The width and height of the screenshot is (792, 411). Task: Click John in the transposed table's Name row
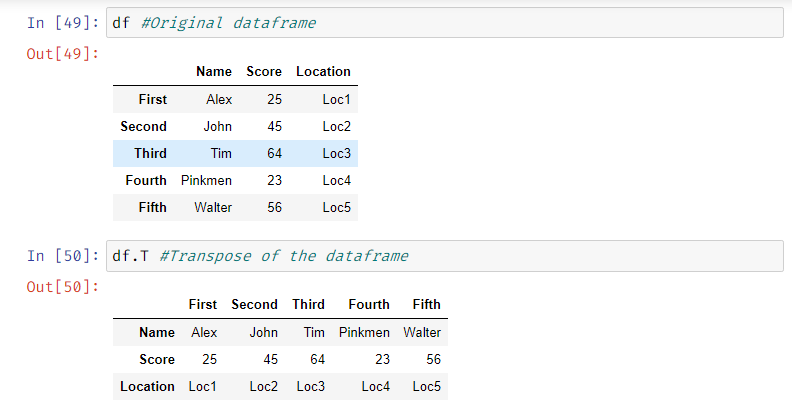[x=264, y=332]
